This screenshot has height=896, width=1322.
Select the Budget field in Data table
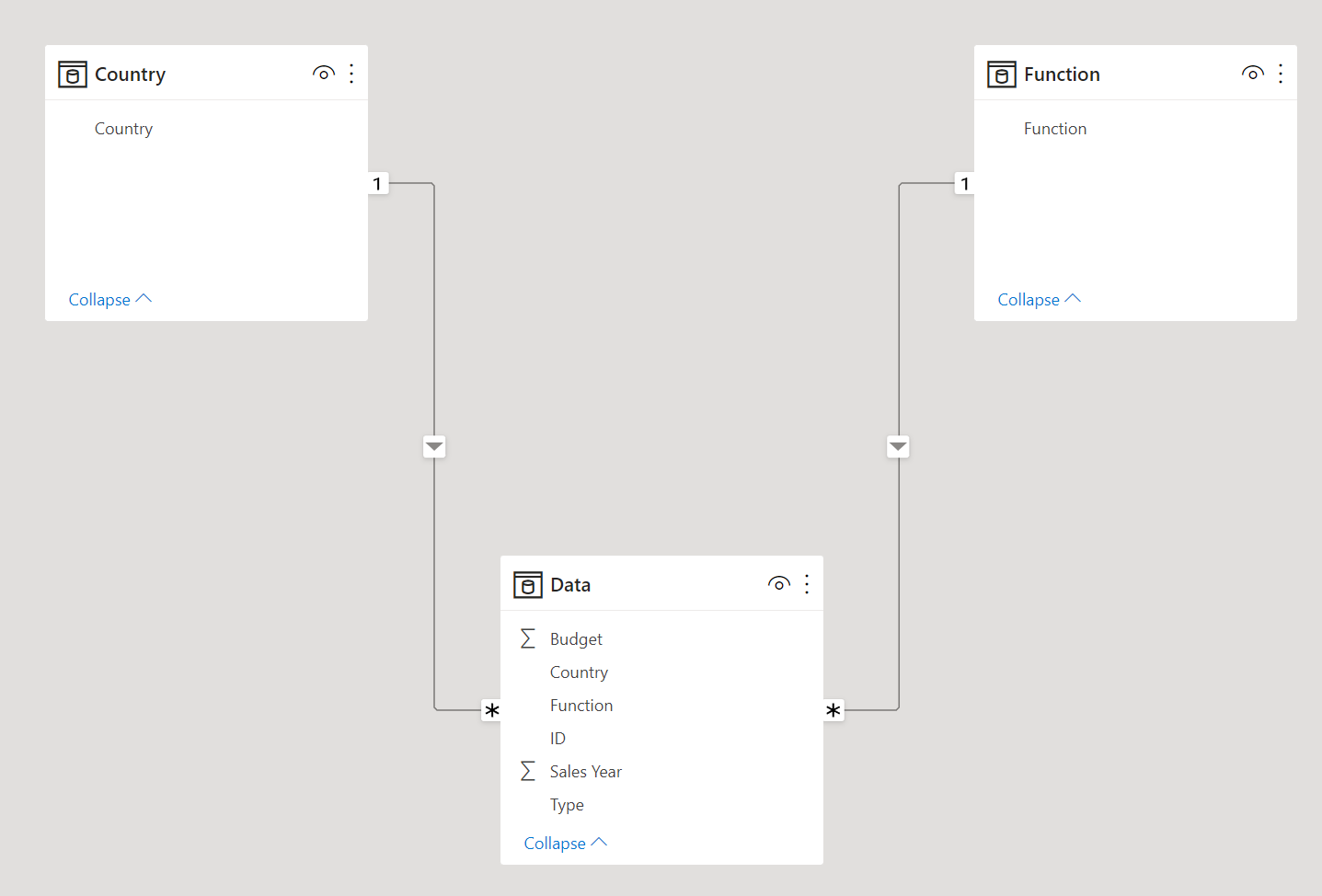tap(661, 639)
